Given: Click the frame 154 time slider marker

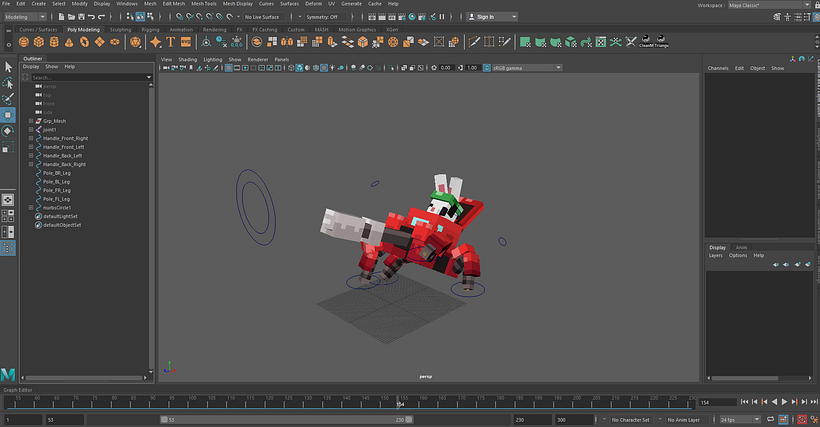Looking at the screenshot, I should pos(399,402).
